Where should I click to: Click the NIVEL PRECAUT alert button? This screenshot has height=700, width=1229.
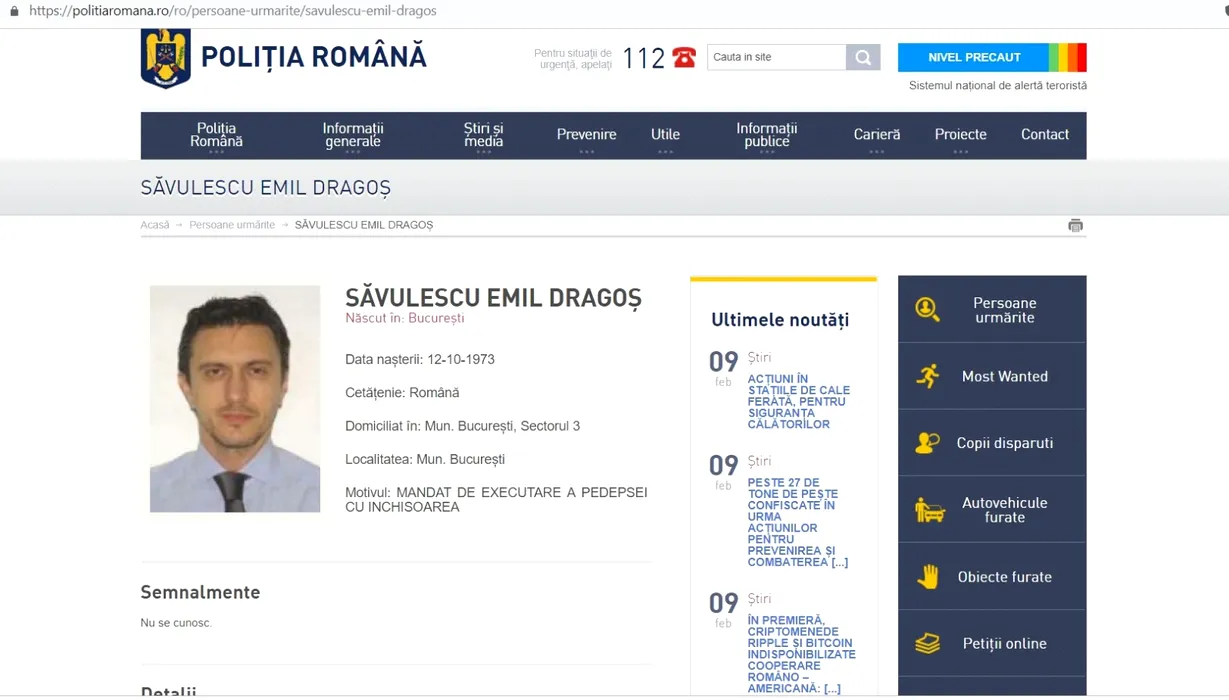pyautogui.click(x=973, y=57)
